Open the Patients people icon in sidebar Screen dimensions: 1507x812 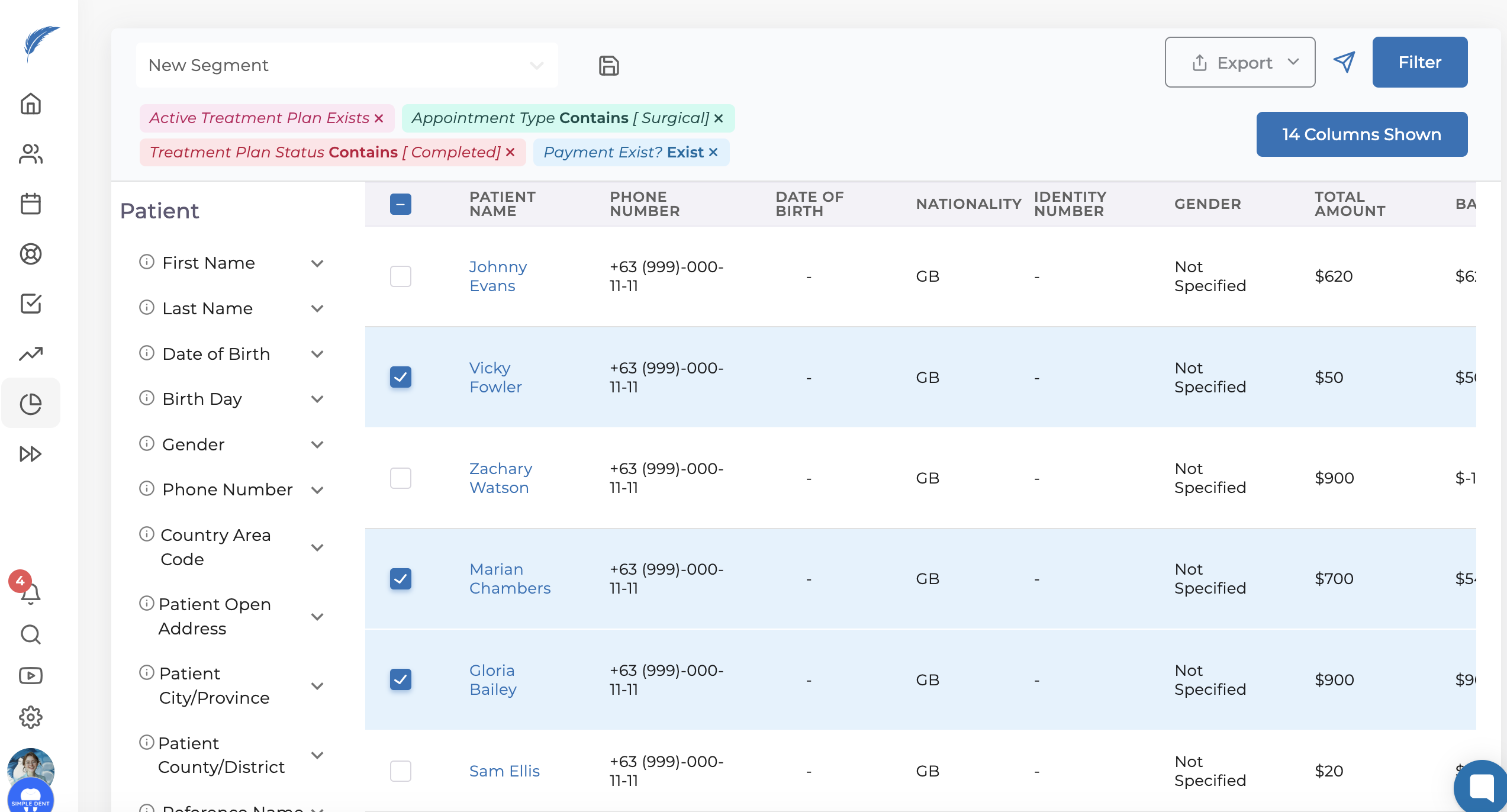31,154
